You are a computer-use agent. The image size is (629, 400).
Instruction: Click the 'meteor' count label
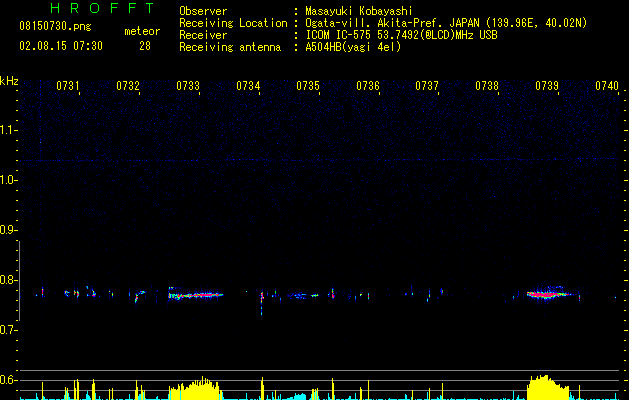click(x=142, y=31)
